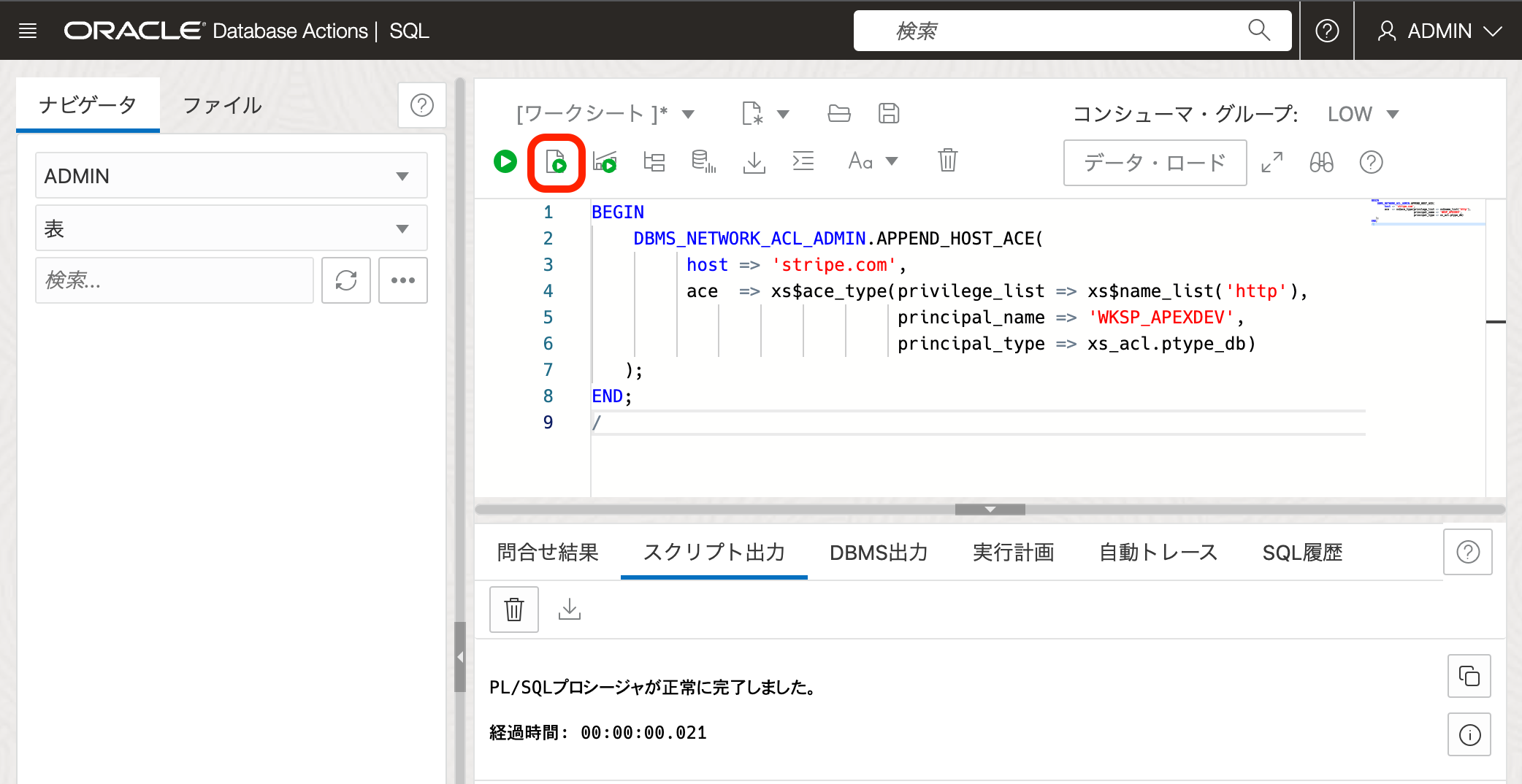Open the ワークシート dropdown menu
The image size is (1522, 784).
605,114
